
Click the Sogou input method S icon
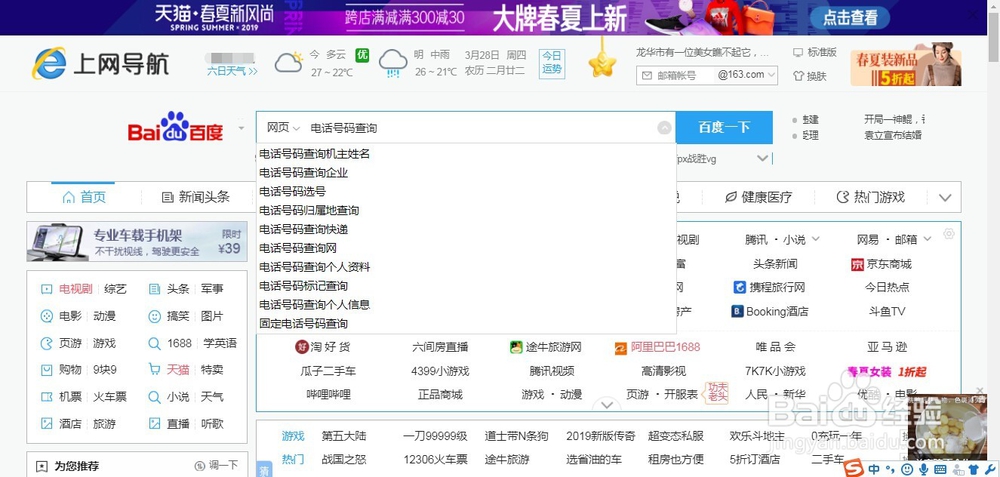click(x=854, y=469)
